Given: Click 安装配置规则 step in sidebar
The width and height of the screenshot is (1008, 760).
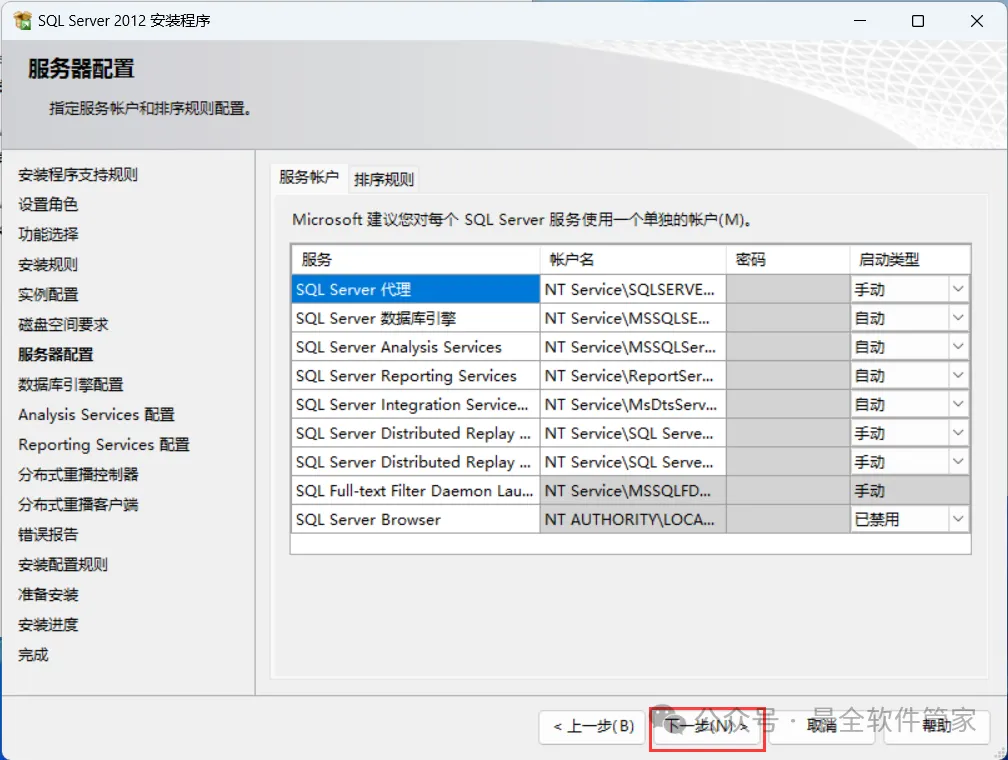Looking at the screenshot, I should click(x=63, y=565).
